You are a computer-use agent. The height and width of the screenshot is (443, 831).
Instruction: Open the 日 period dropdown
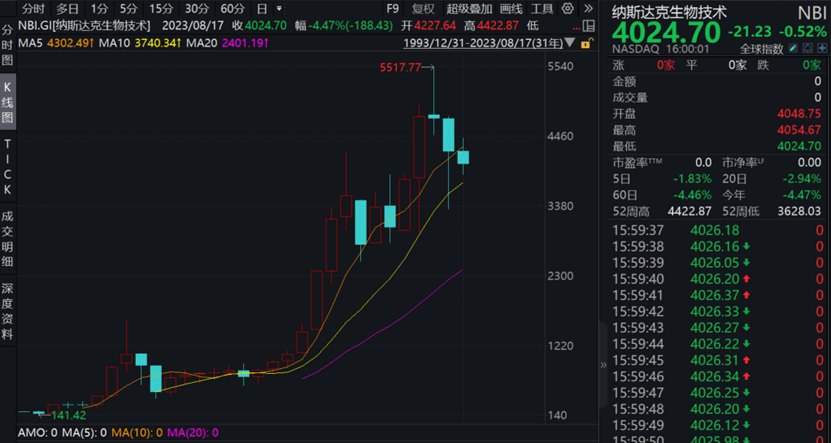point(262,9)
